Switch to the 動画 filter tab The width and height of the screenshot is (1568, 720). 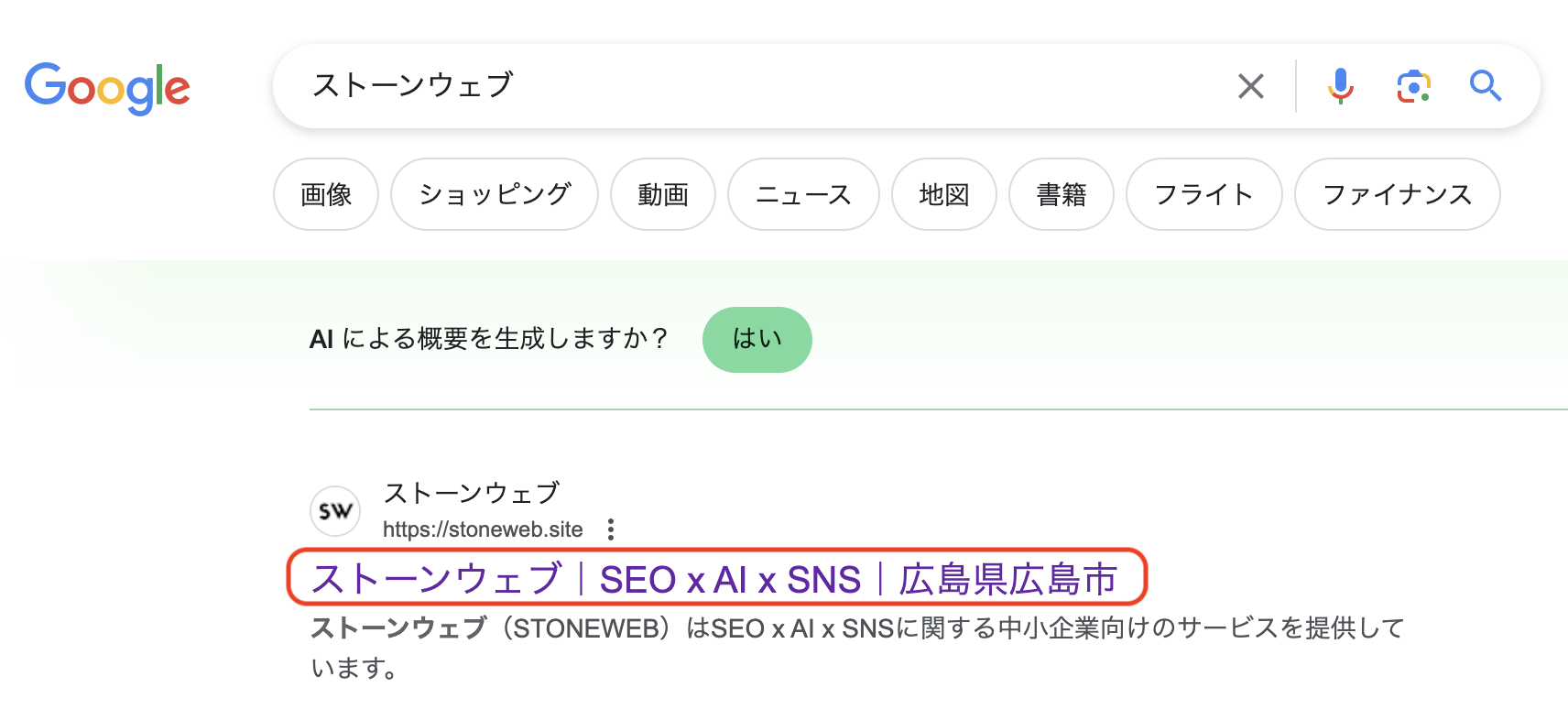pyautogui.click(x=663, y=194)
